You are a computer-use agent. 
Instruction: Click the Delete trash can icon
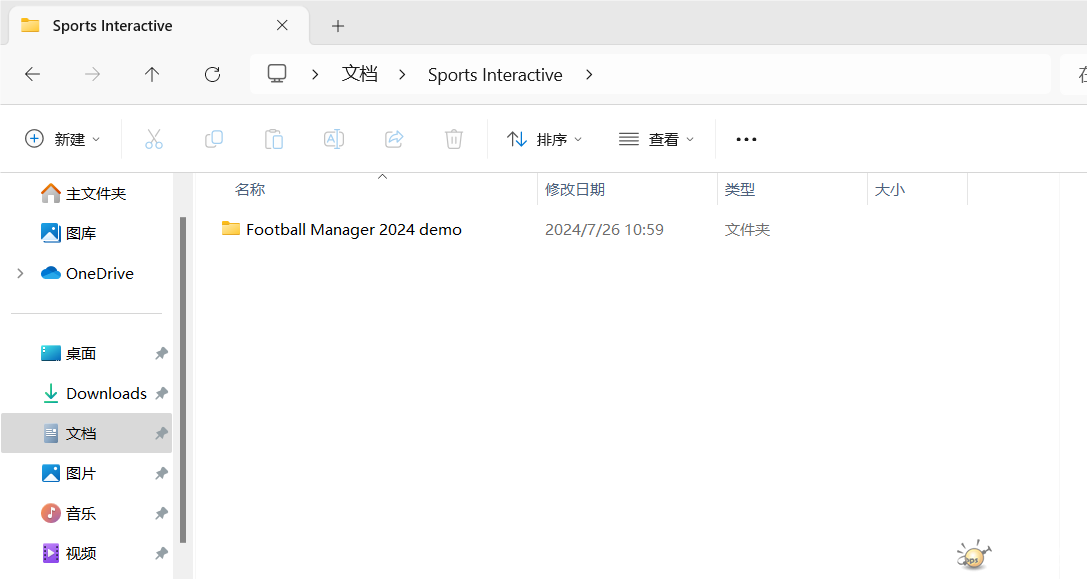tap(453, 139)
